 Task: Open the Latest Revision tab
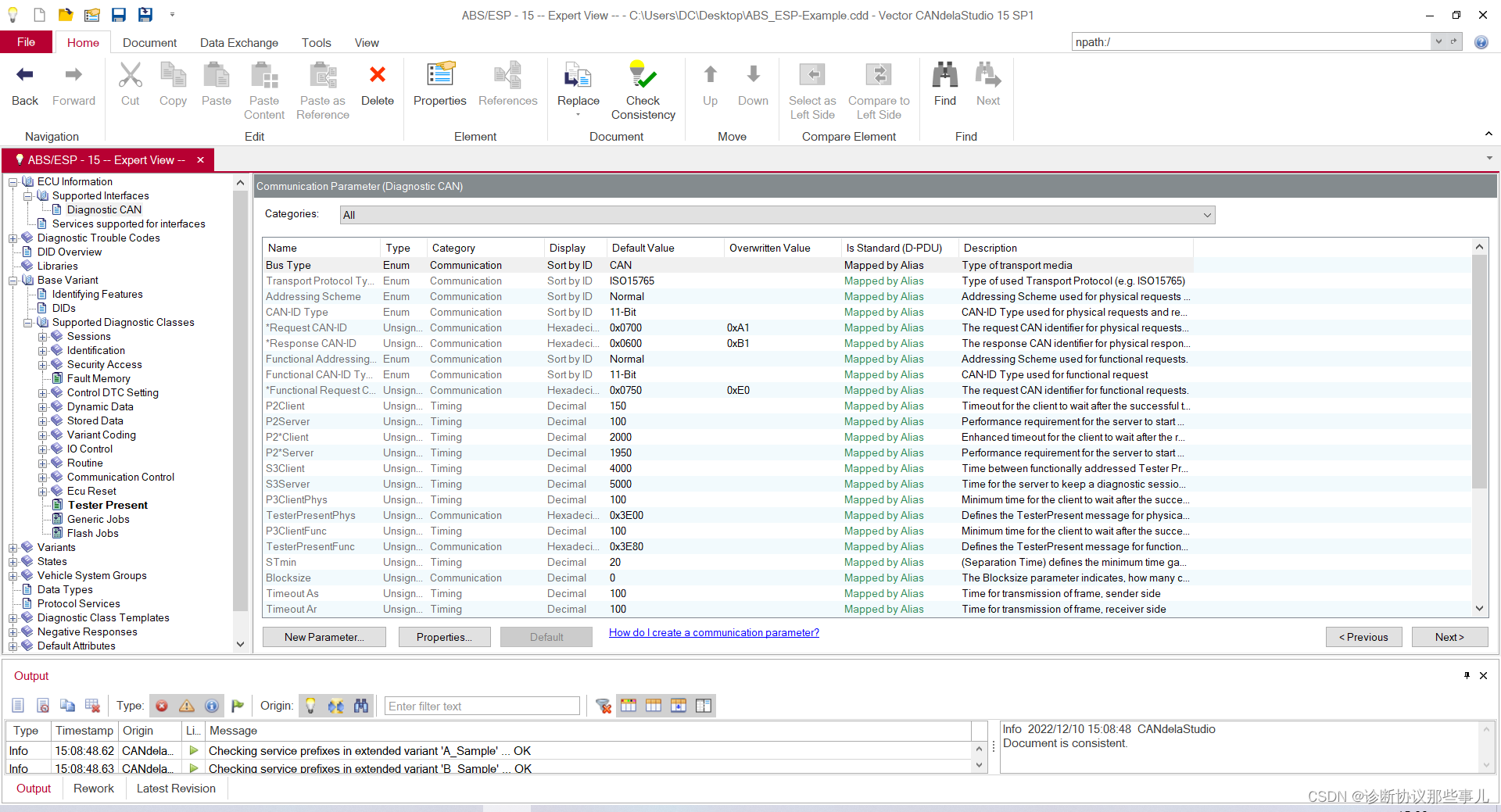pyautogui.click(x=176, y=789)
